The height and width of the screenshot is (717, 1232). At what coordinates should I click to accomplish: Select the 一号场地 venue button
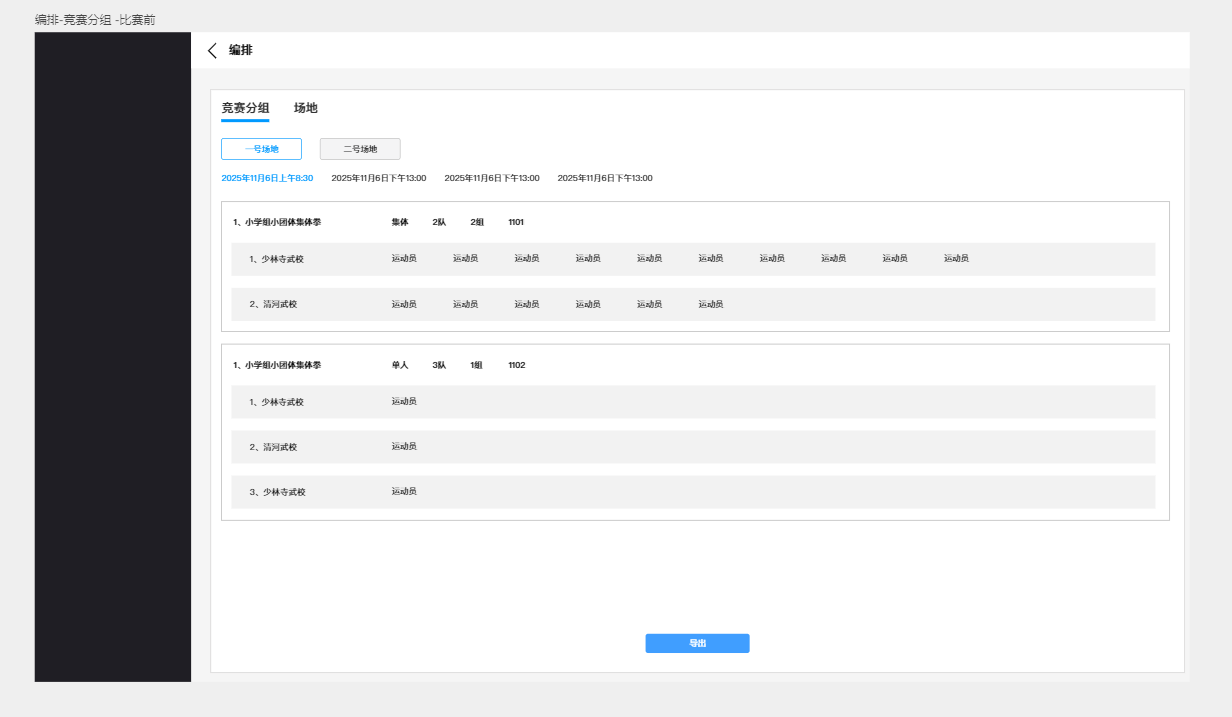coord(261,149)
